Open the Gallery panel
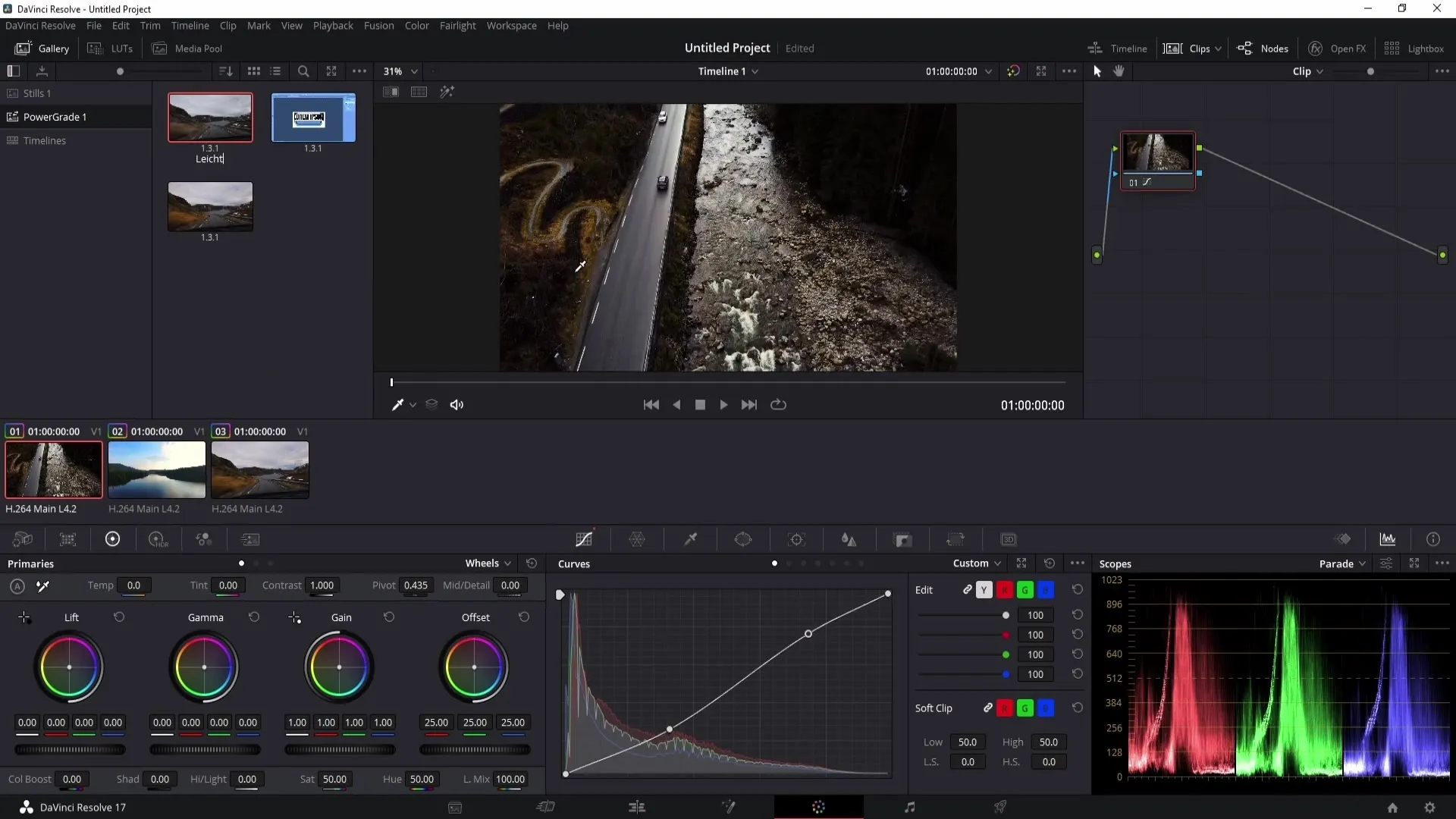Screen dimensions: 1456x819 click(42, 49)
